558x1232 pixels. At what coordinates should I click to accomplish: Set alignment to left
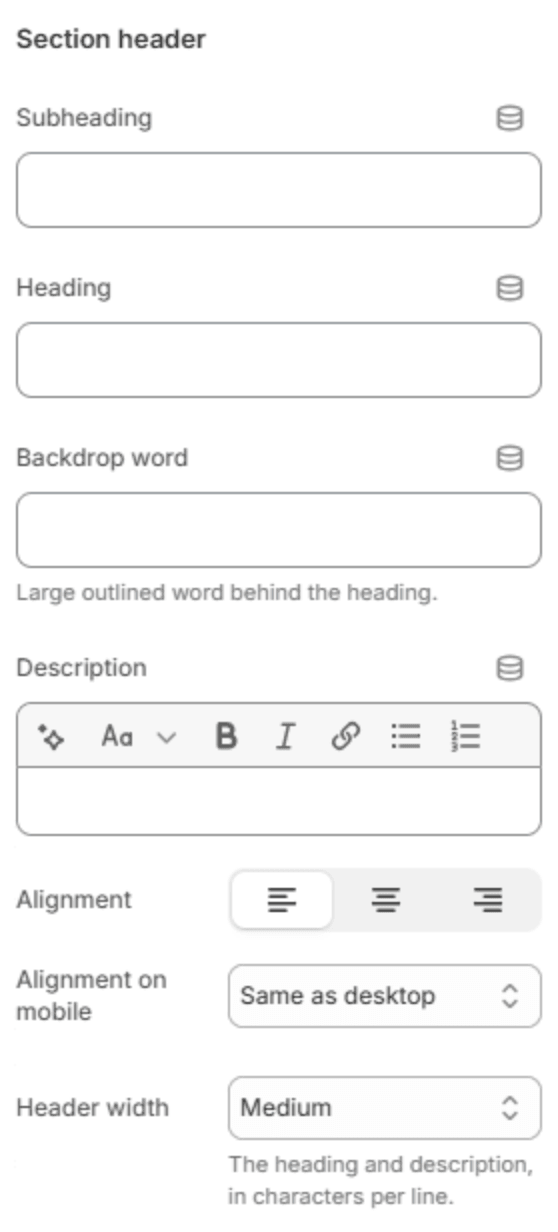click(x=282, y=900)
